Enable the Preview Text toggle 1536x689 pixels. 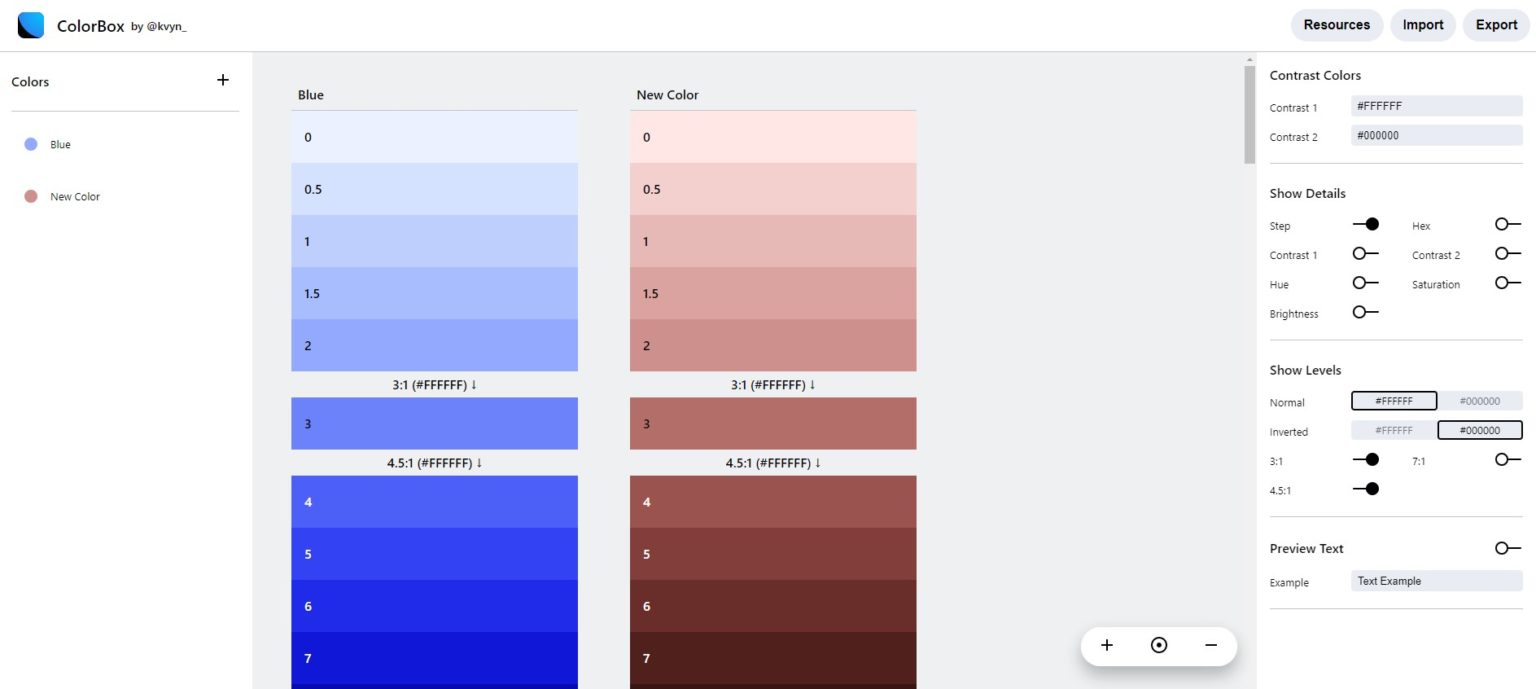tap(1505, 548)
